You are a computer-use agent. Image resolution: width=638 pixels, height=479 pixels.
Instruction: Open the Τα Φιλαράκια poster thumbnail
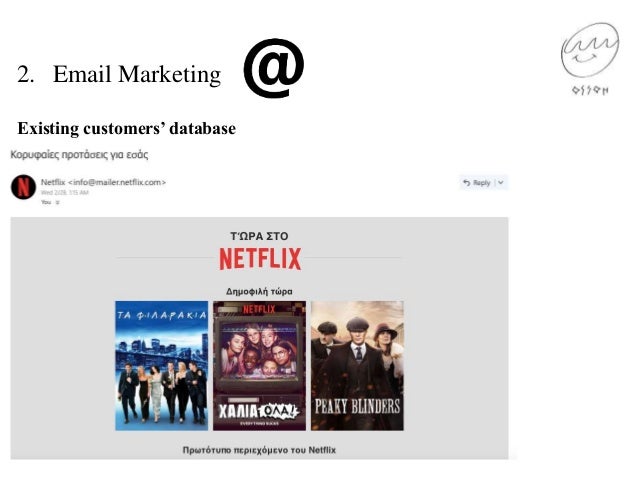[x=162, y=365]
